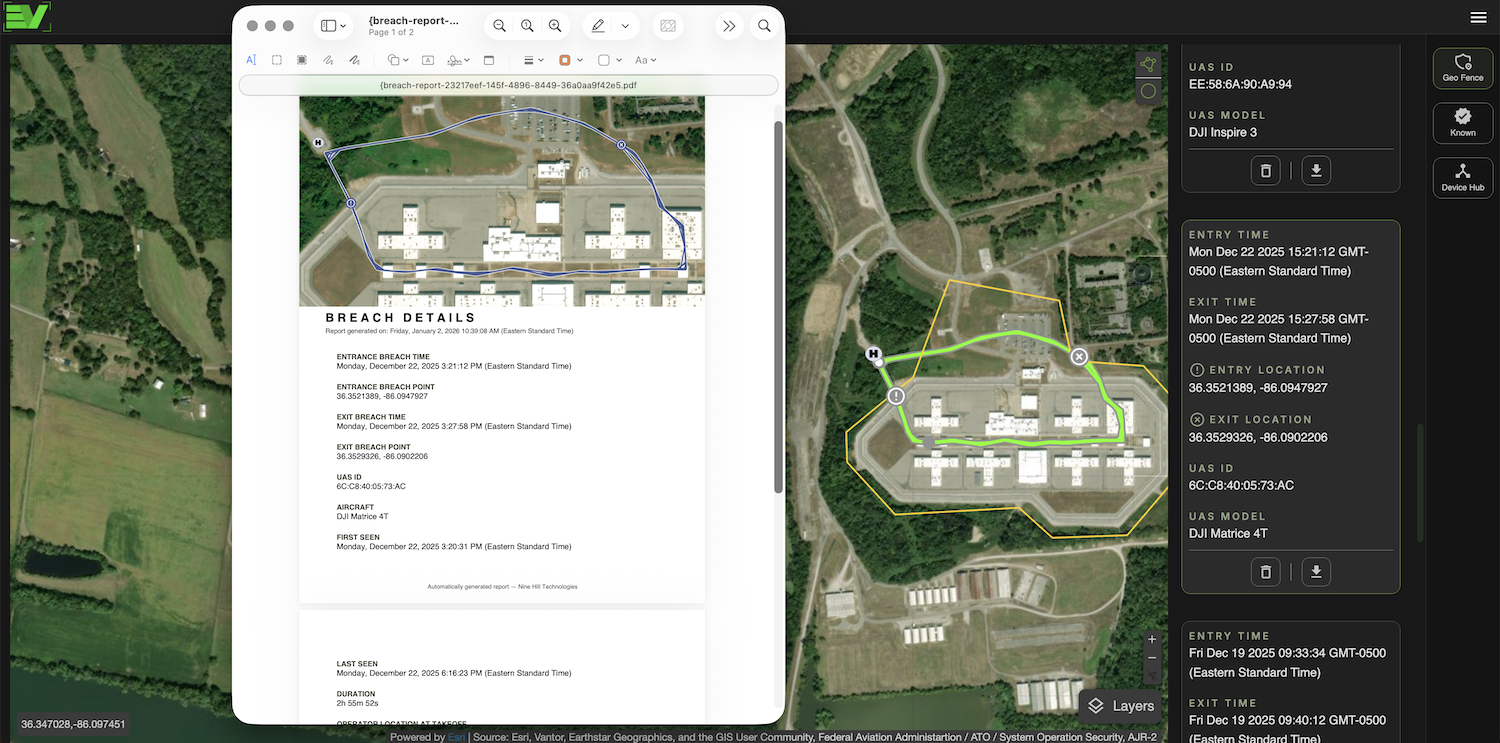Toggle the Markup pen toolbar
1500x743 pixels.
598,26
